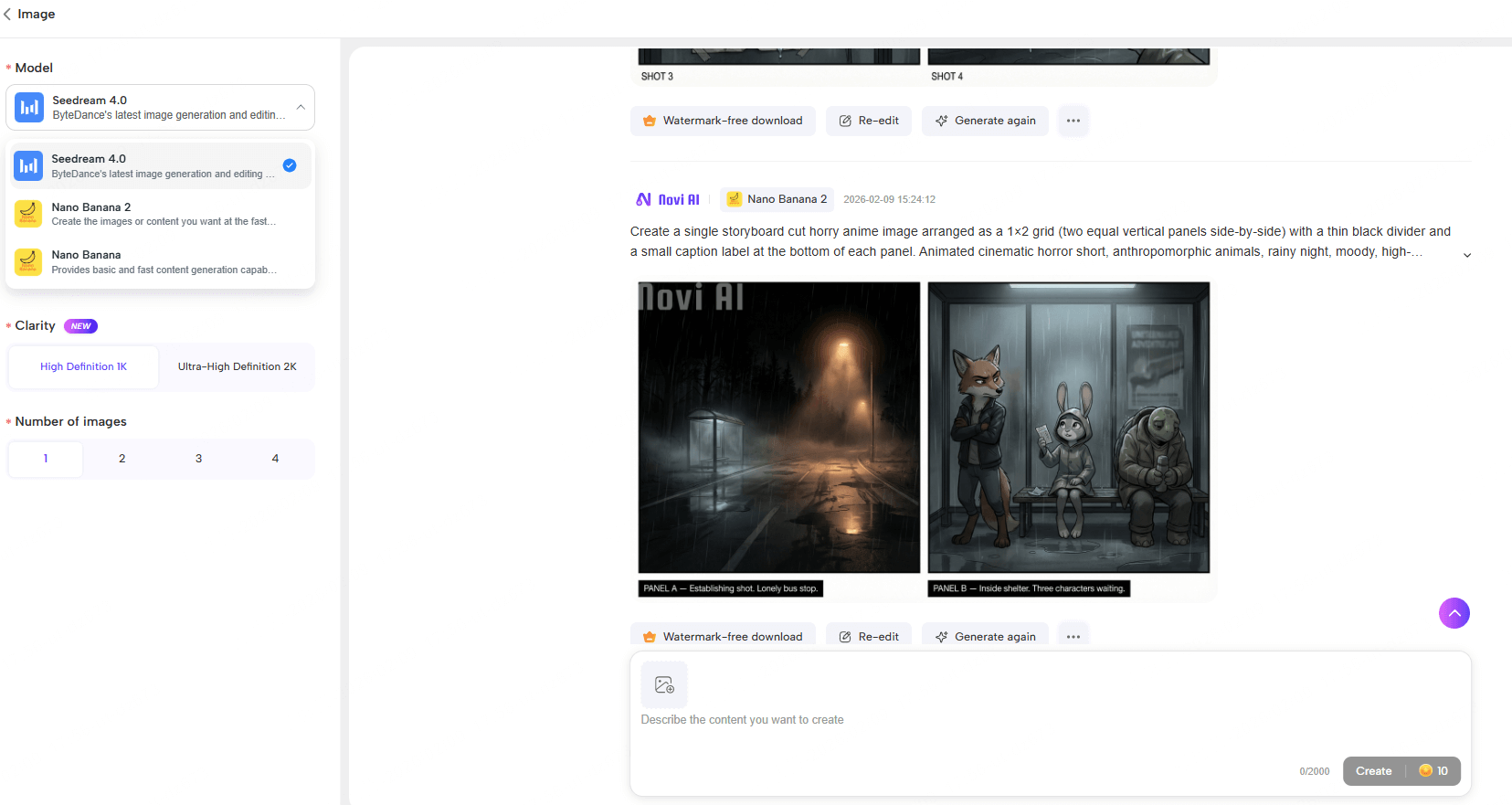Open the three-dots menu below the storyboard image

pyautogui.click(x=1073, y=636)
